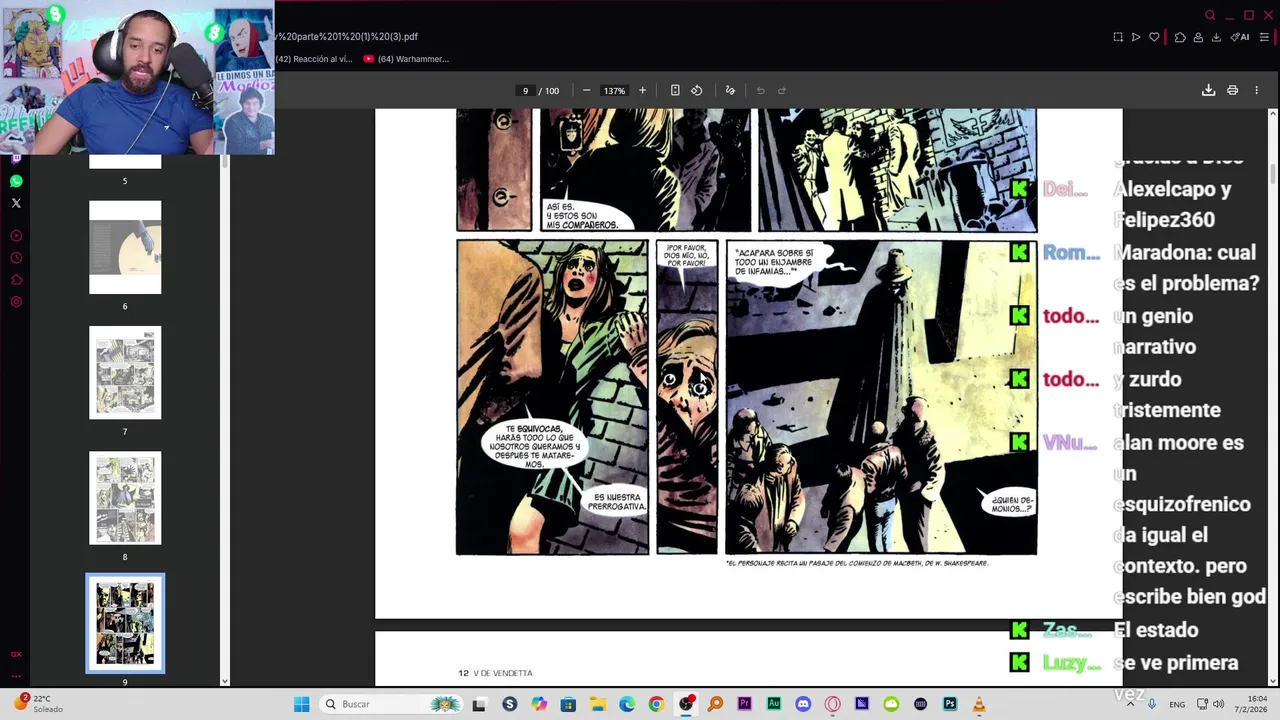Zoom in with the plus button

(642, 90)
